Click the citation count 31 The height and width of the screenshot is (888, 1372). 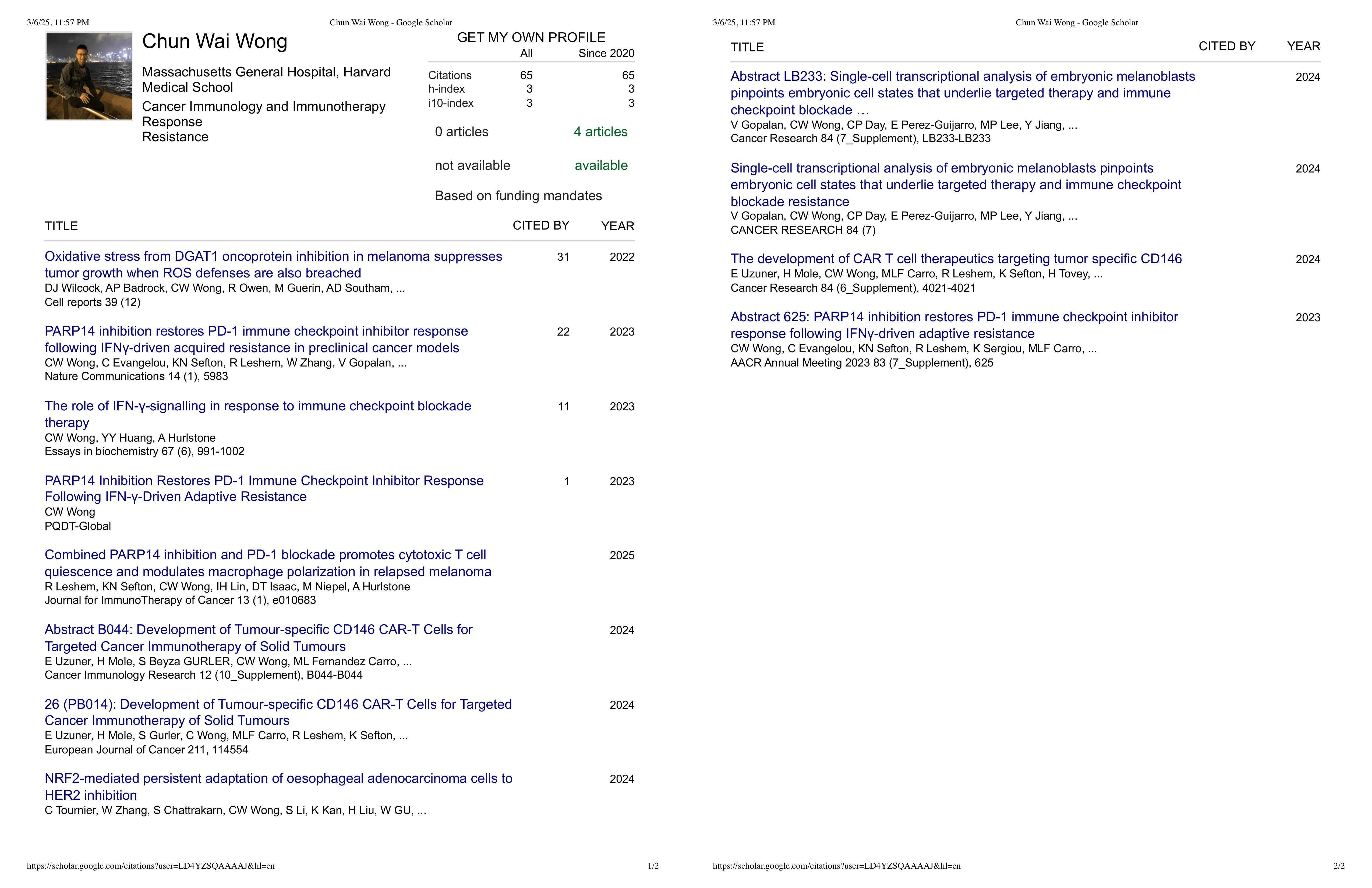(563, 257)
